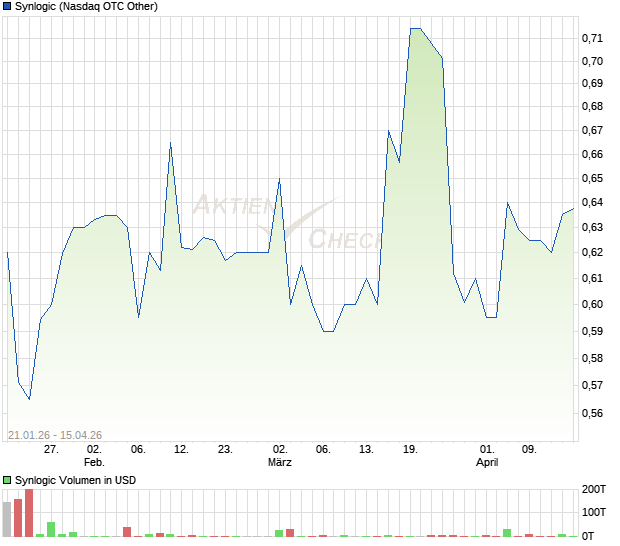The height and width of the screenshot is (546, 620).
Task: Click the Synlogic (Nasdaq OTC Other) title
Action: click(x=86, y=6)
